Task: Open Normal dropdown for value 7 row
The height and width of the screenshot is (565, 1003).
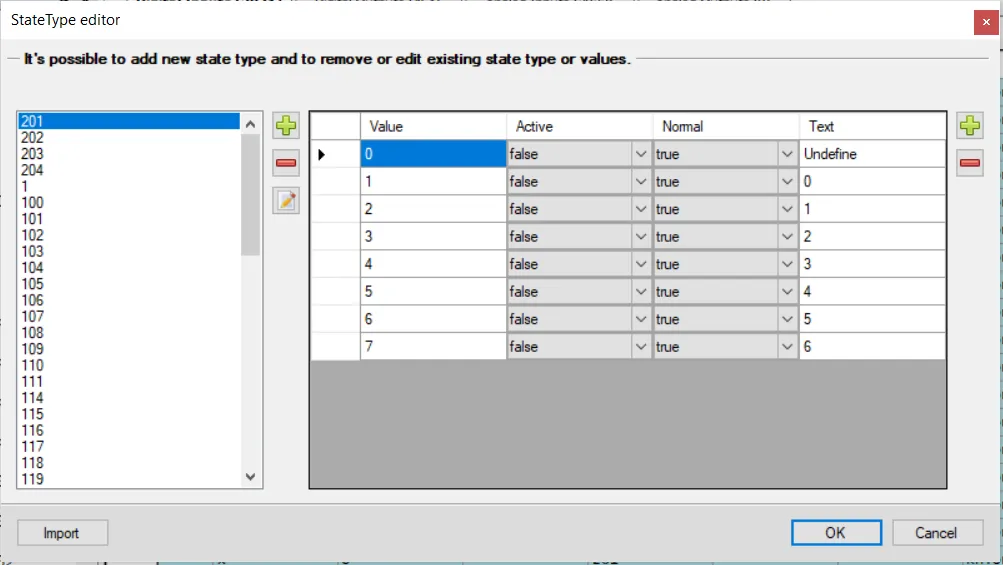Action: (787, 347)
